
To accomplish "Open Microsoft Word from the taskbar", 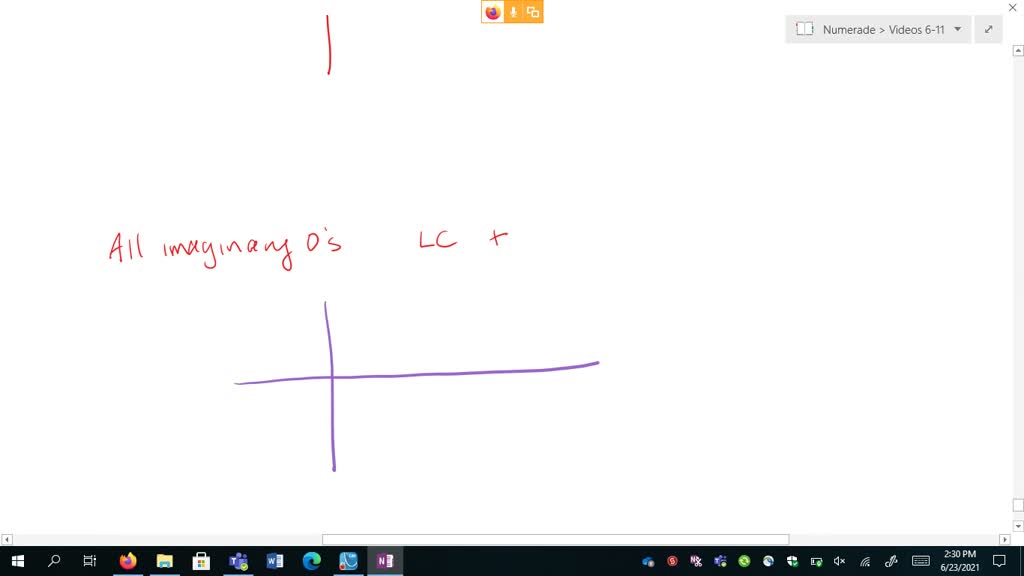I will point(274,562).
